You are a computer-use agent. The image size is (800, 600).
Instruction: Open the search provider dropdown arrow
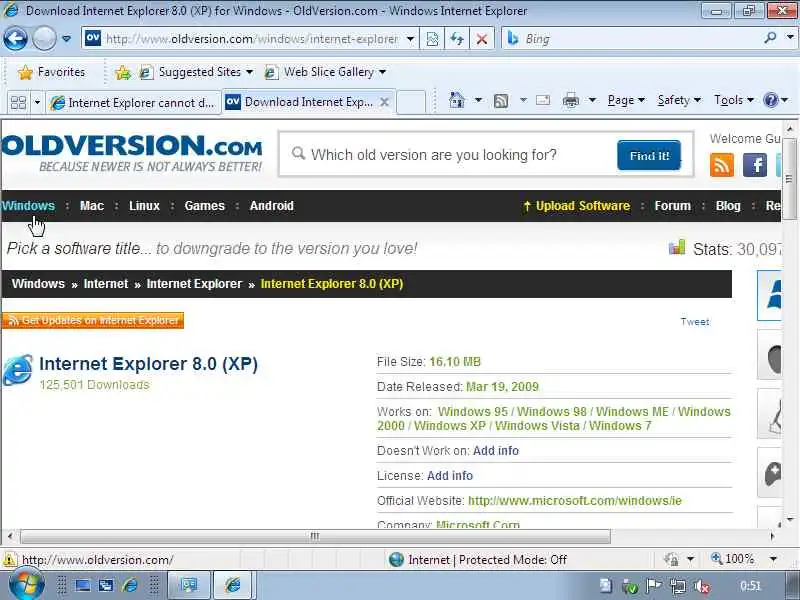[790, 38]
